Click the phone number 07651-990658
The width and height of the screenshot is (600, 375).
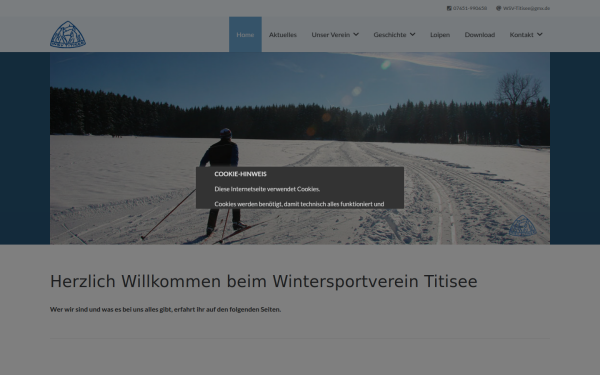(470, 8)
